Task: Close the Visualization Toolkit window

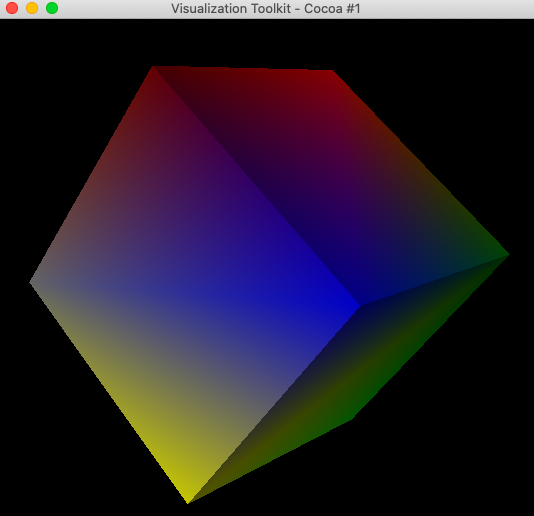Action: (12, 8)
